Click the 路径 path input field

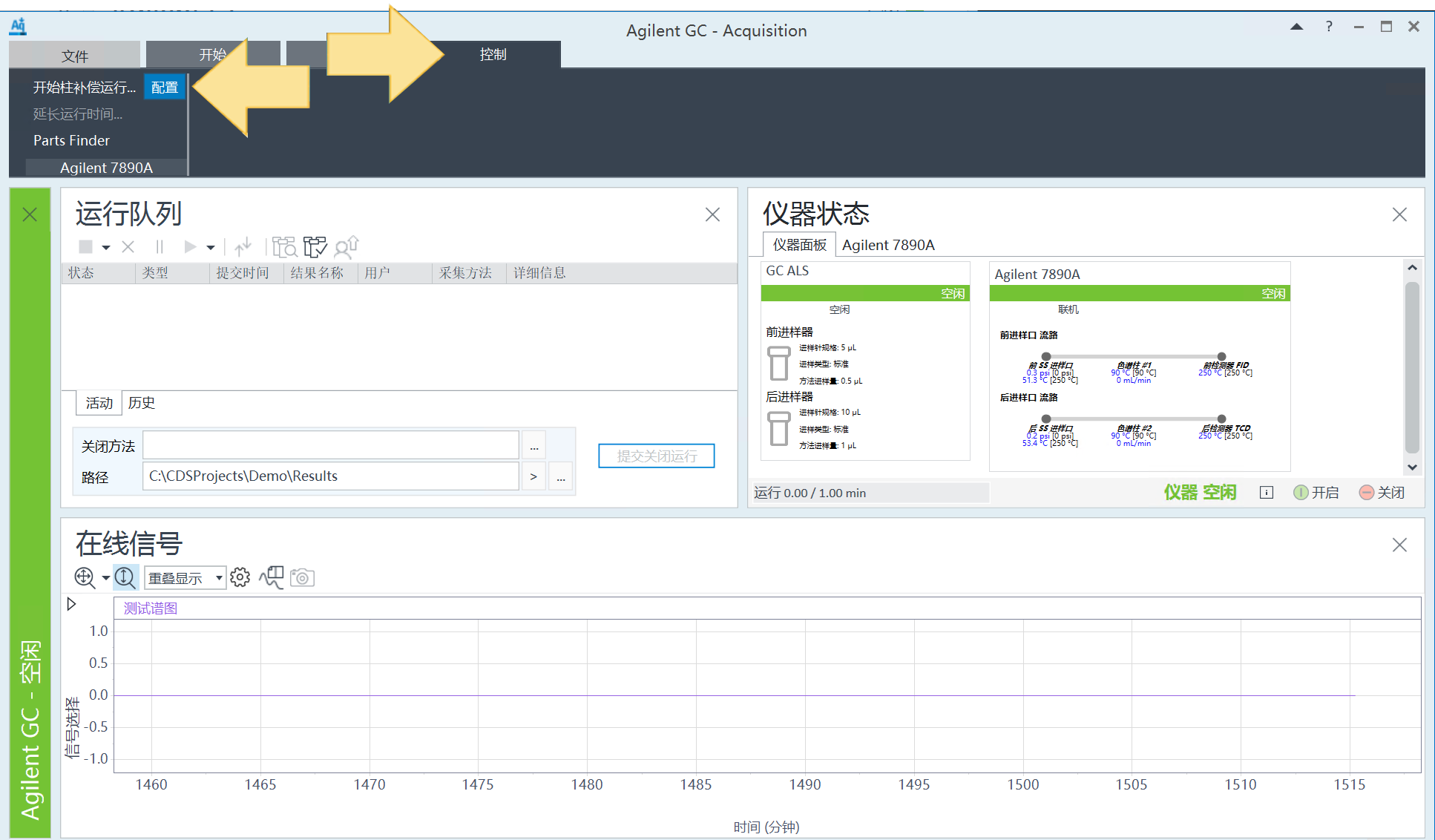pyautogui.click(x=331, y=476)
